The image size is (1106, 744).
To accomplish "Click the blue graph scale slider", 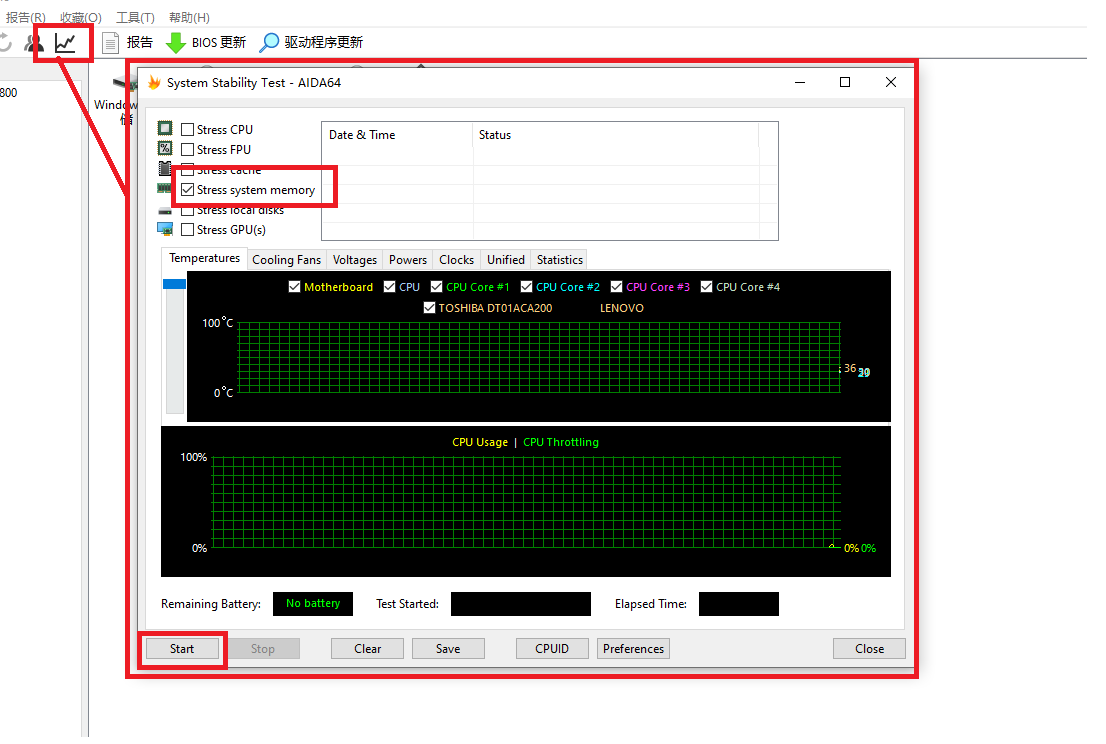I will pos(175,284).
